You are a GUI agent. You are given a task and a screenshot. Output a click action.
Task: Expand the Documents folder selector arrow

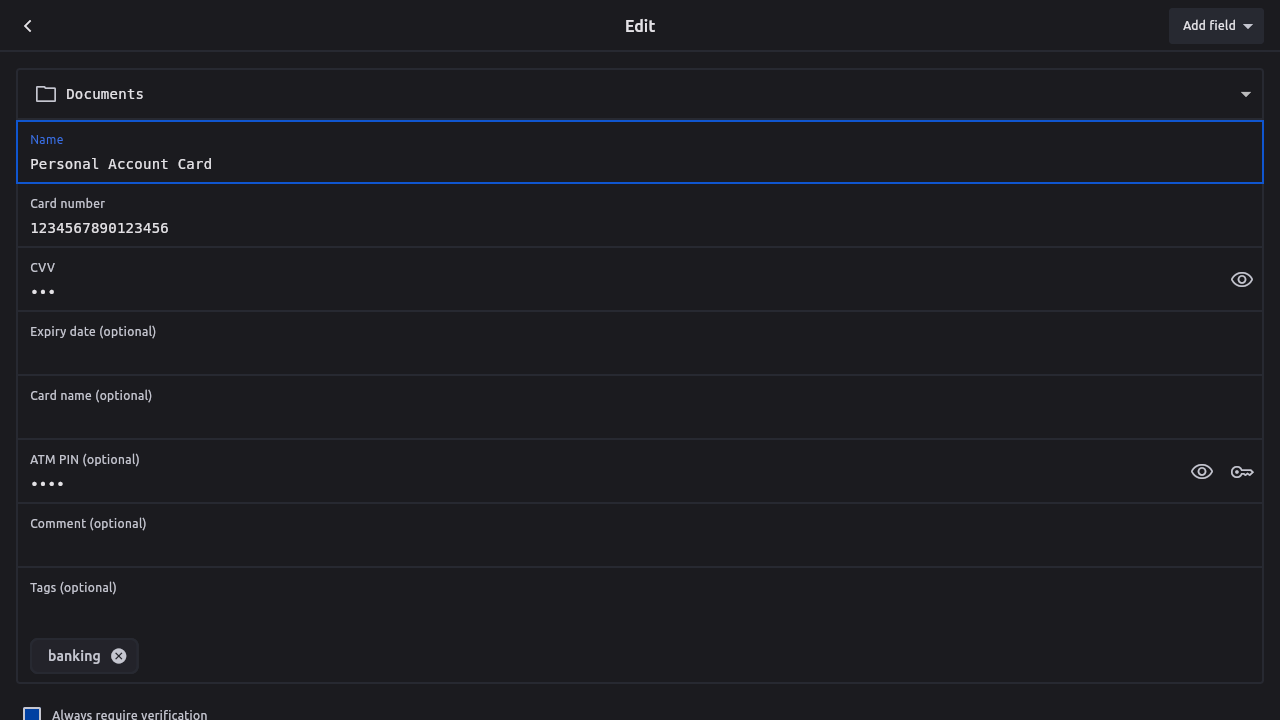pyautogui.click(x=1245, y=94)
